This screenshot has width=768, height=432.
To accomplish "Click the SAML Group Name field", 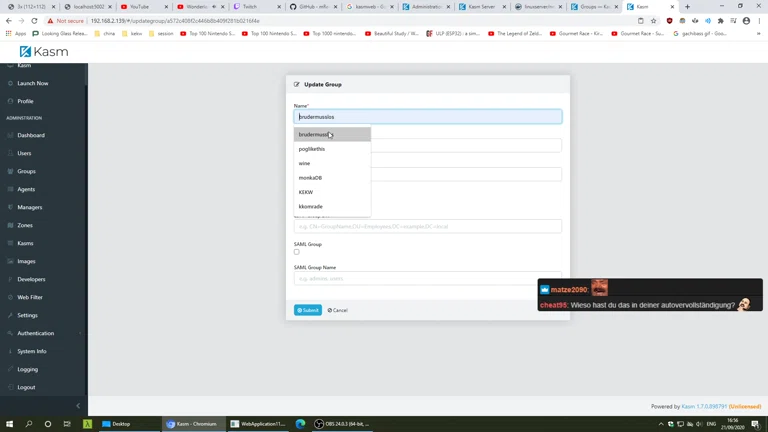I will coord(428,278).
